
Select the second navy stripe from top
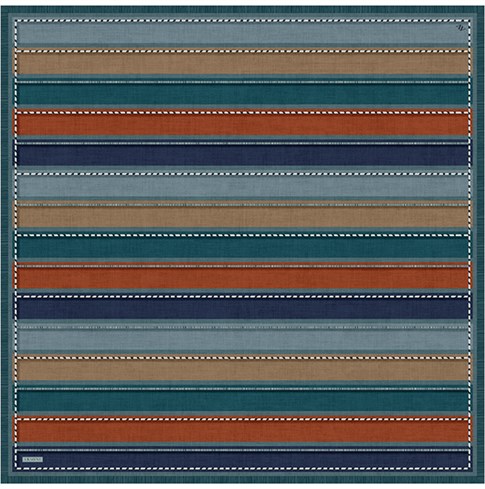[x=242, y=308]
